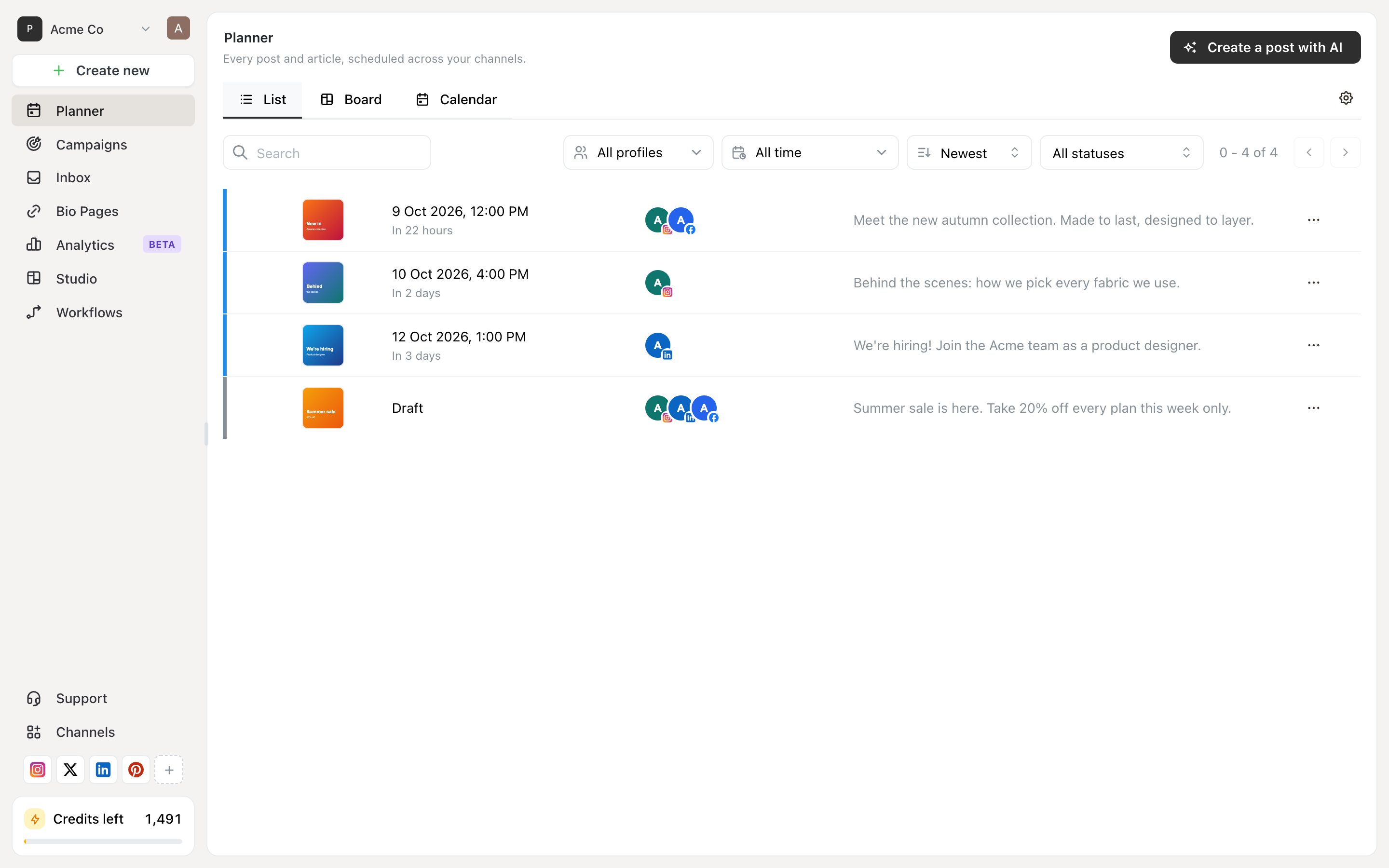
Task: Click the LinkedIn channel icon in sidebar
Action: point(103,770)
